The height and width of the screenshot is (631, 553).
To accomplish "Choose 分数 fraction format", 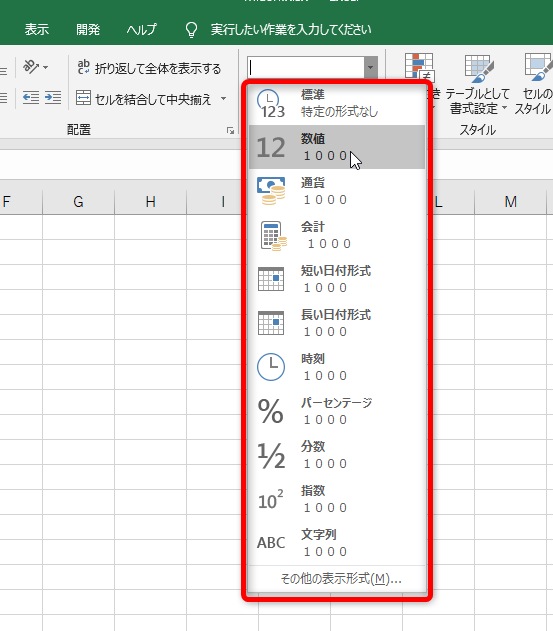I will [337, 455].
